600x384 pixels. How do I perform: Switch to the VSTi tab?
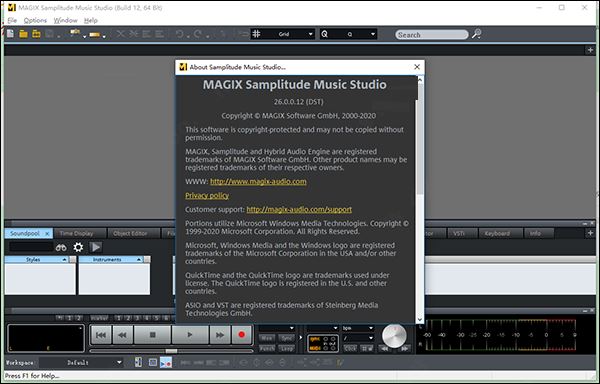pyautogui.click(x=462, y=233)
